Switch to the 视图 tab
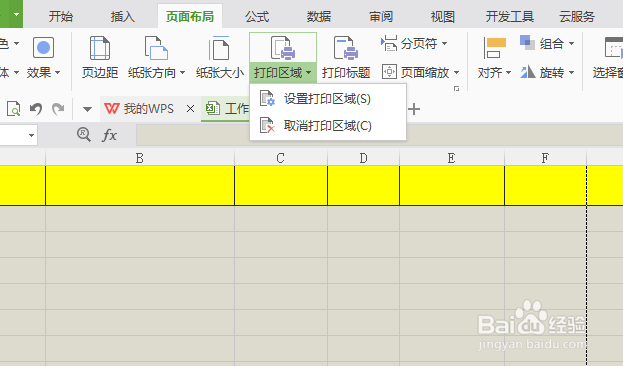The height and width of the screenshot is (366, 623). (443, 17)
